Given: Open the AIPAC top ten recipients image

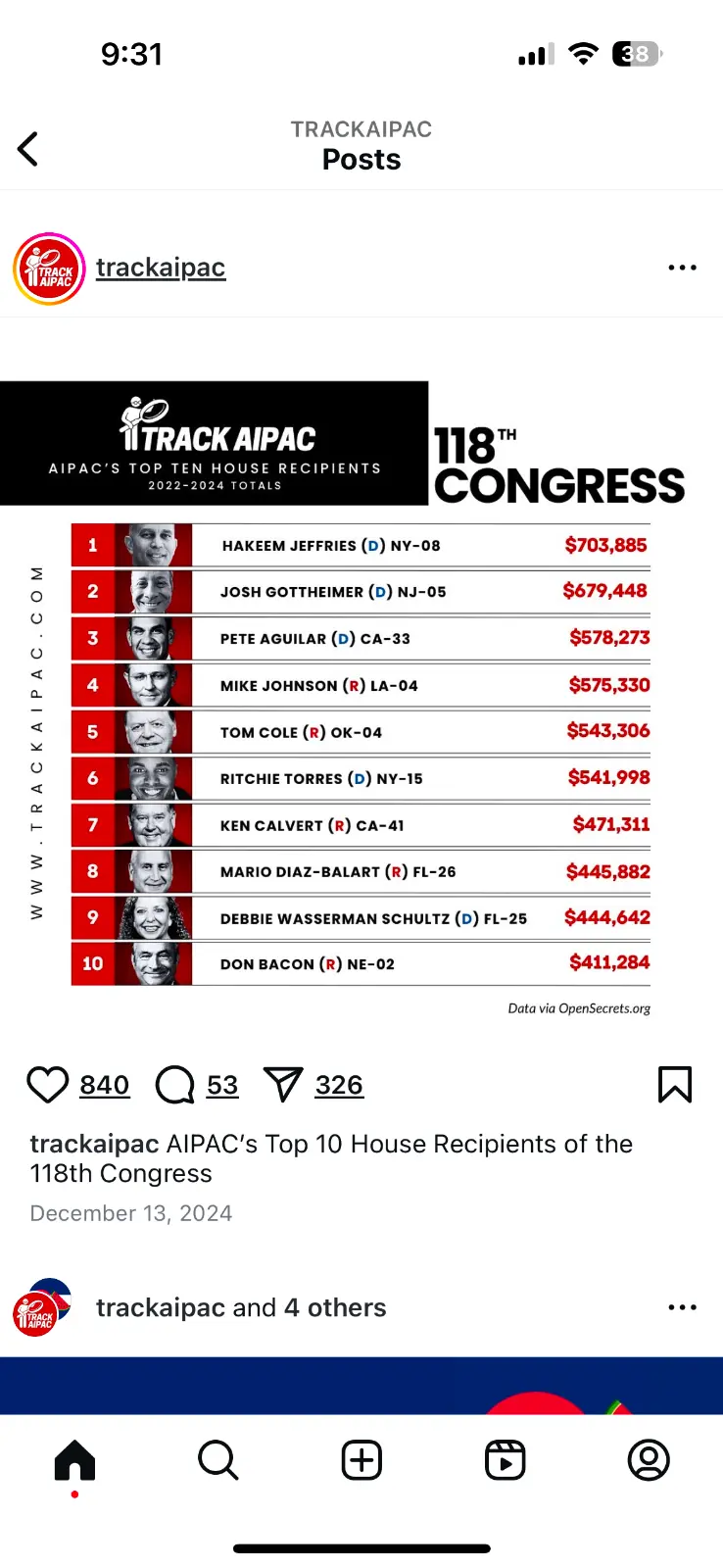Looking at the screenshot, I should [361, 686].
